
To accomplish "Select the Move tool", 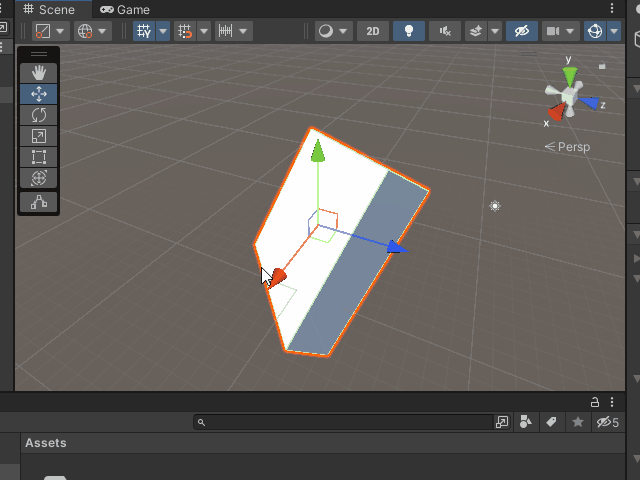I will (x=39, y=94).
